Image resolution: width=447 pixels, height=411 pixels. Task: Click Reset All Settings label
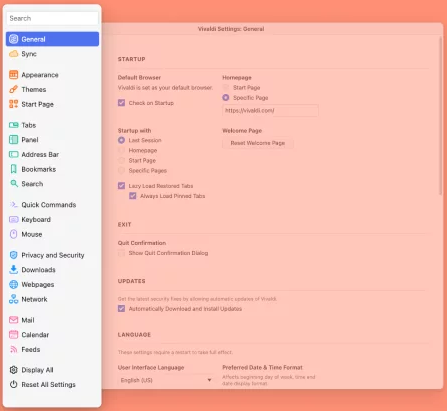pyautogui.click(x=48, y=384)
